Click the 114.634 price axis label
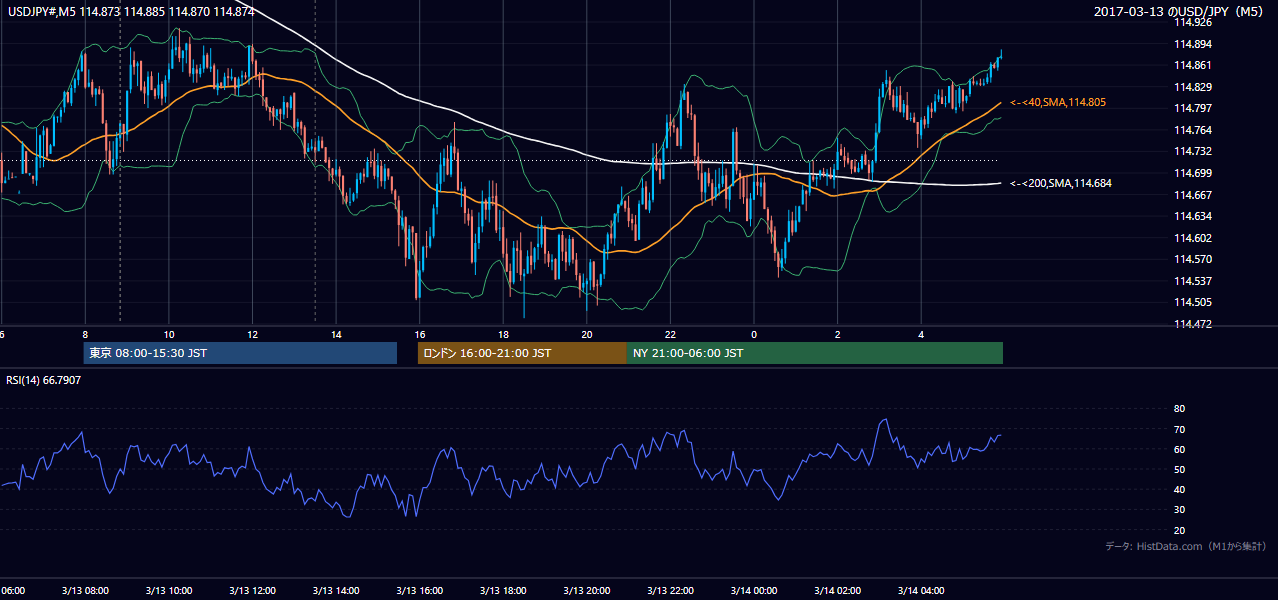Image resolution: width=1278 pixels, height=600 pixels. (1191, 216)
